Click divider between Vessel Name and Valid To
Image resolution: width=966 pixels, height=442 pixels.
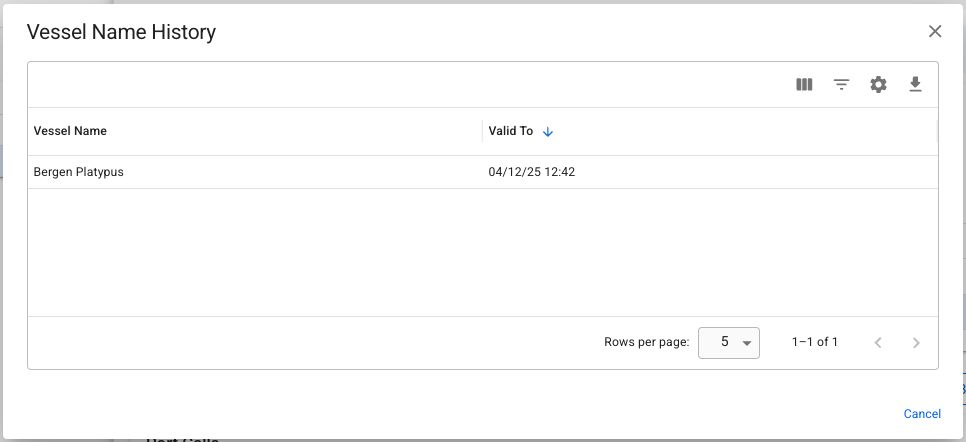coord(482,131)
